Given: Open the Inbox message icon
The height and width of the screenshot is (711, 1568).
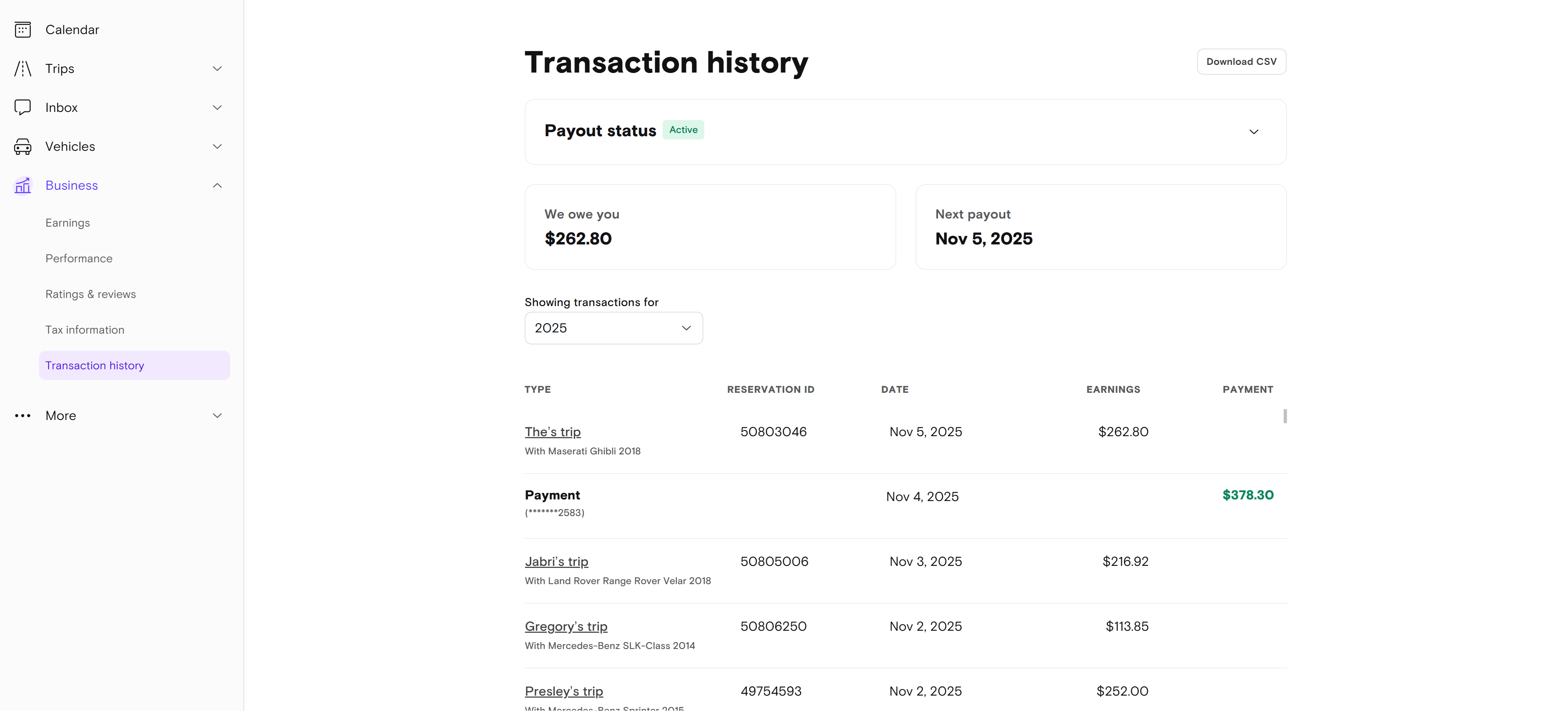Looking at the screenshot, I should [x=23, y=107].
